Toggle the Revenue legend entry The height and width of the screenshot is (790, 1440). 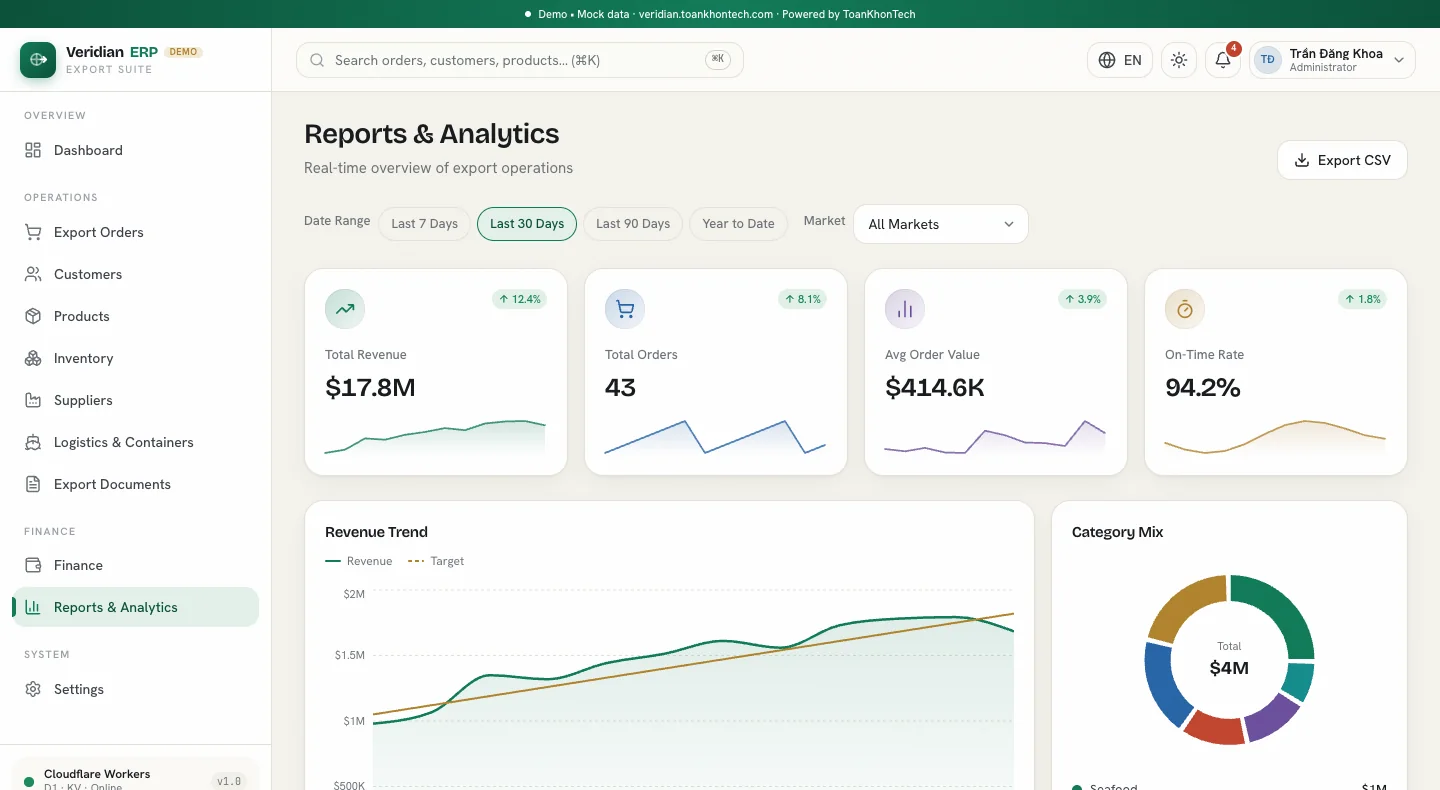click(359, 561)
